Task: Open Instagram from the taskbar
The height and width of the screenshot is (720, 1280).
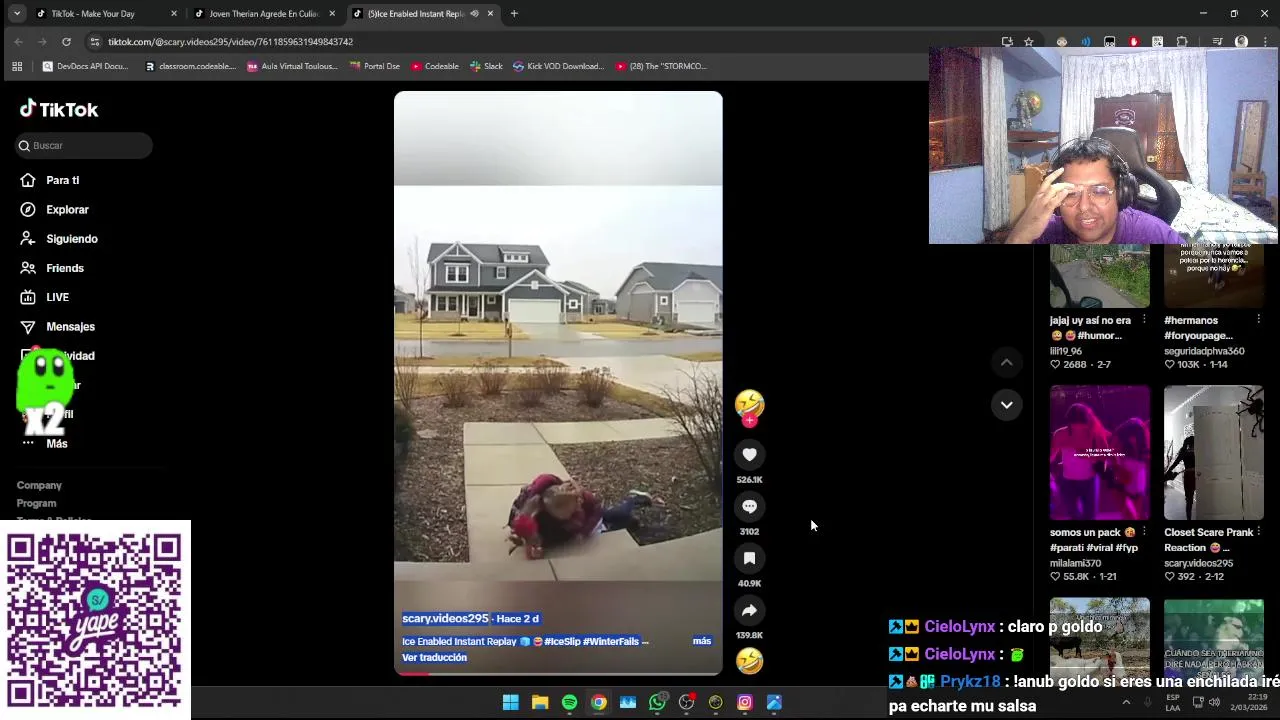Action: [x=745, y=703]
